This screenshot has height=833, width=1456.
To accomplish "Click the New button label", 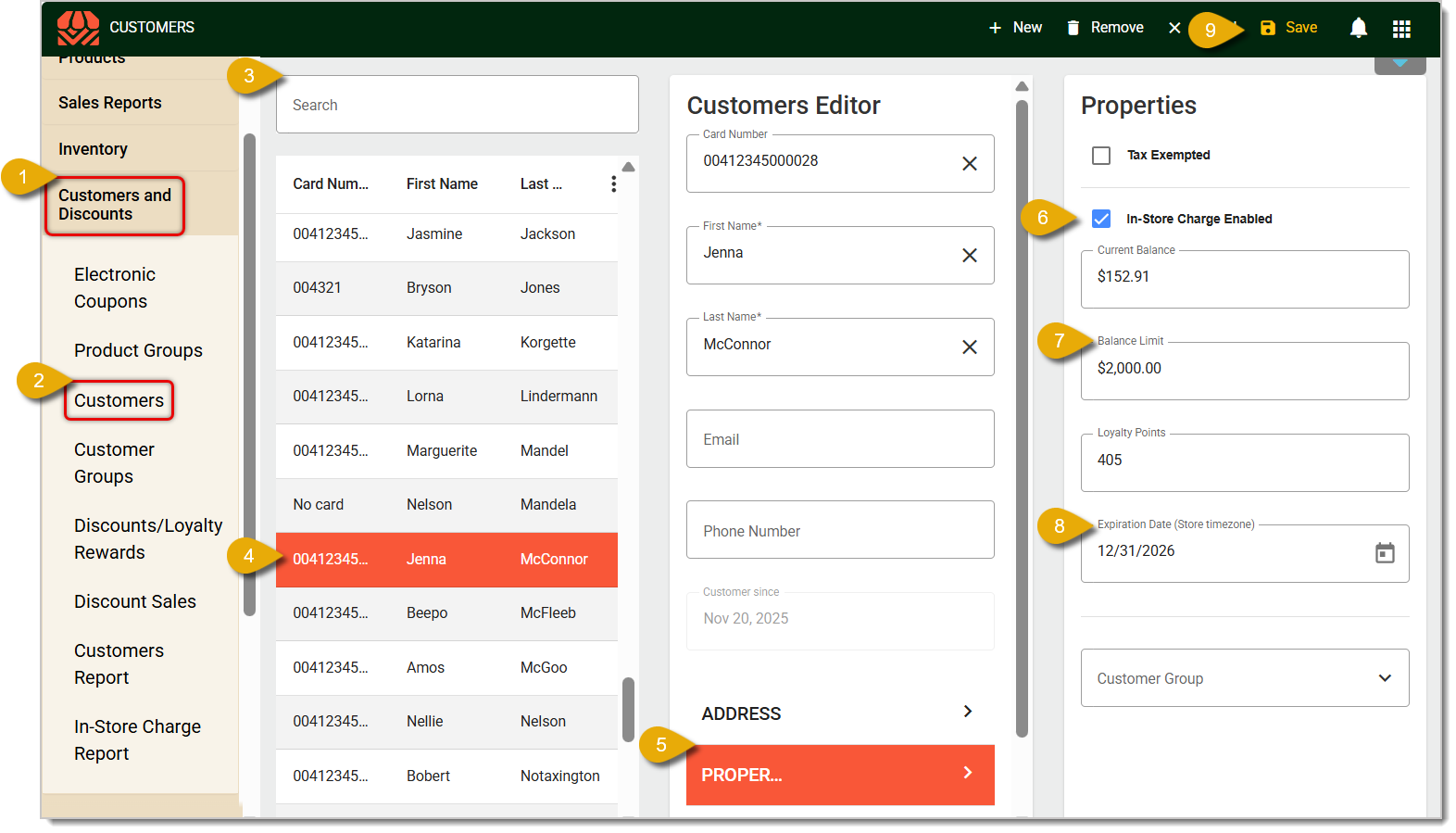I will pos(1027,28).
